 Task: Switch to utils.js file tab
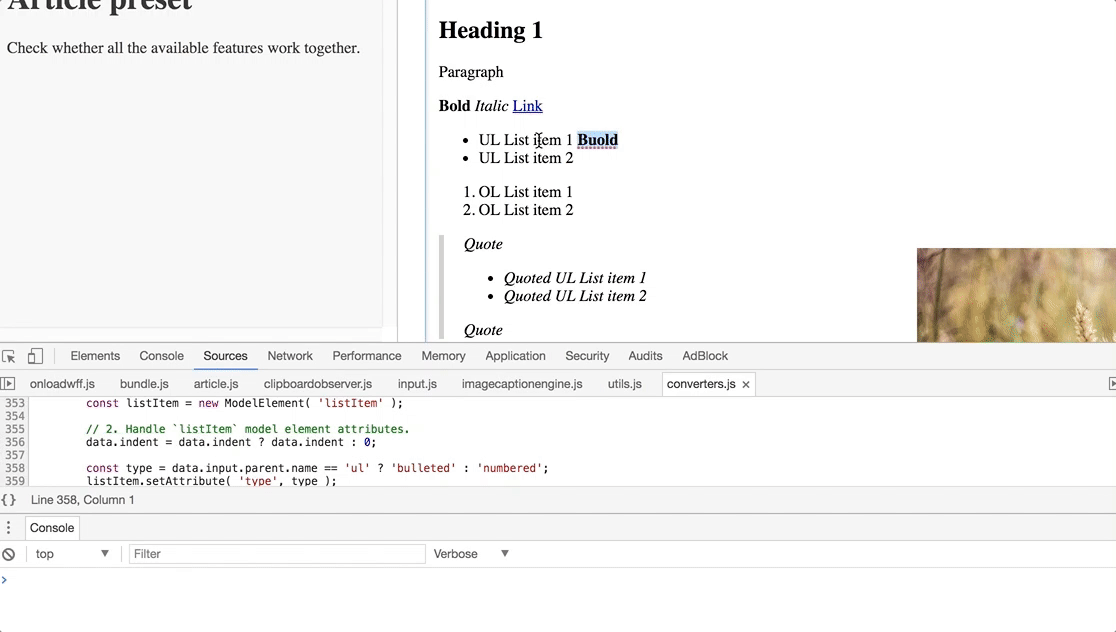pos(625,384)
